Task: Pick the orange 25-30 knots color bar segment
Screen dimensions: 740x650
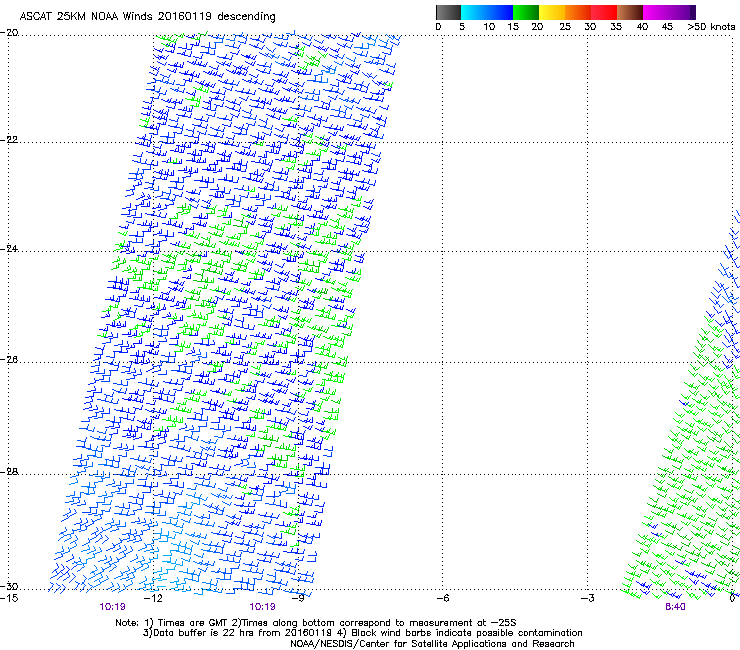Action: [x=578, y=12]
